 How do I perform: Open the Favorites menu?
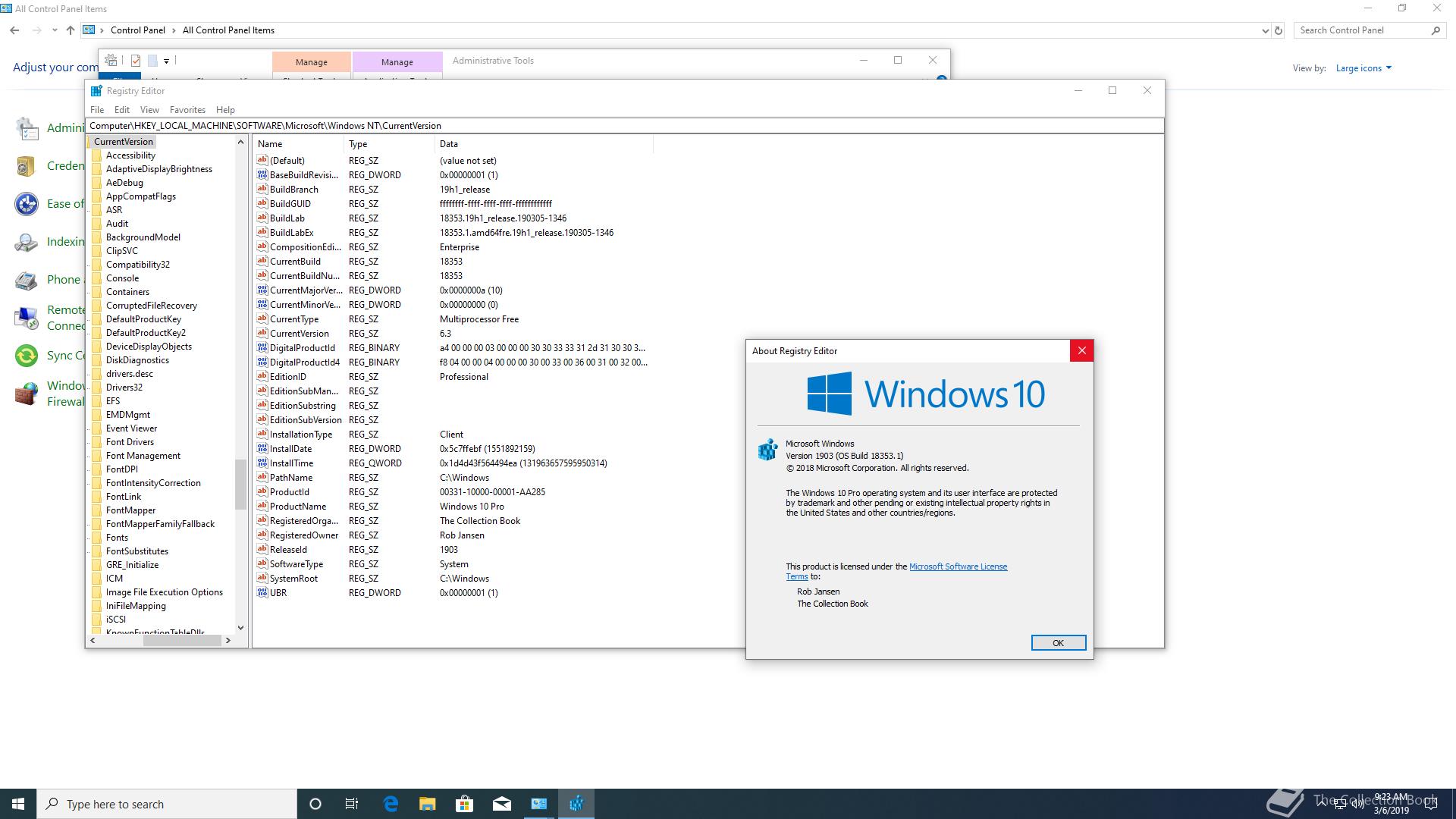point(187,110)
